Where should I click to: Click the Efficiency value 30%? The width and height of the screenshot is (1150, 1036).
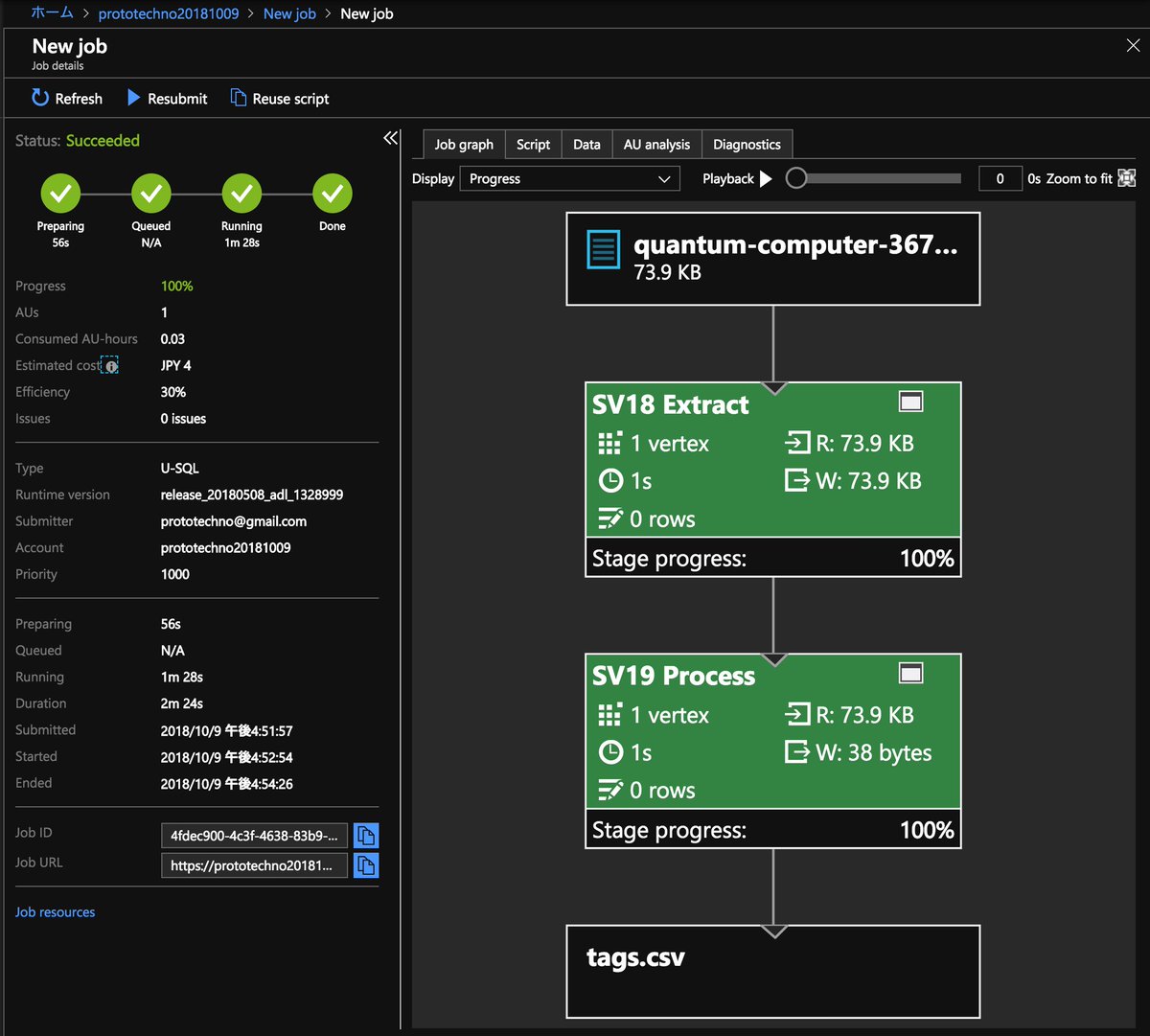(173, 392)
